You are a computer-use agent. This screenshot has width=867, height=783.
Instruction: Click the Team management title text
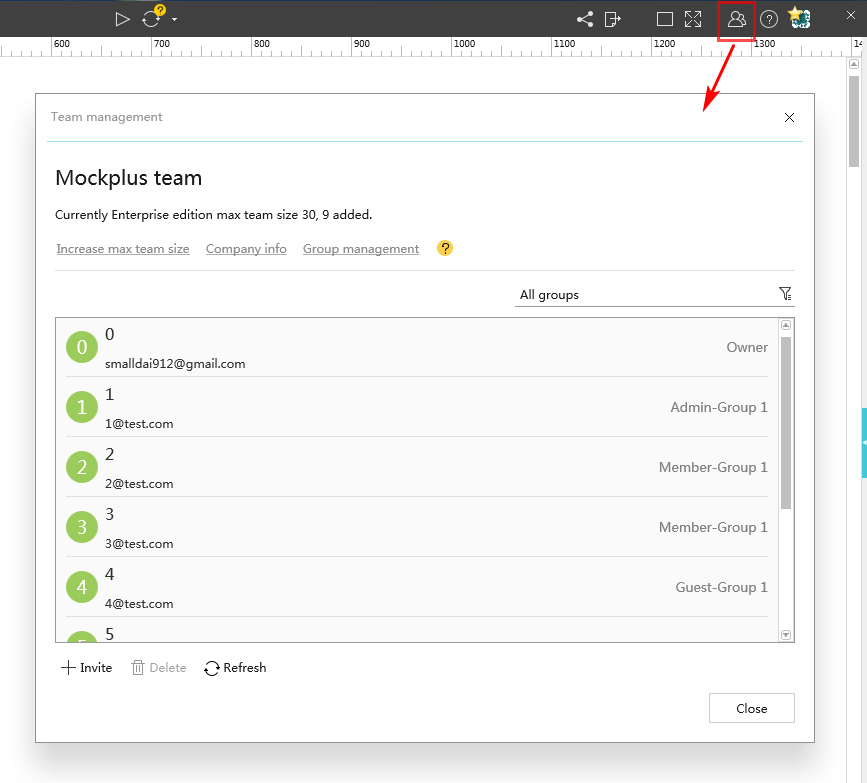[107, 117]
